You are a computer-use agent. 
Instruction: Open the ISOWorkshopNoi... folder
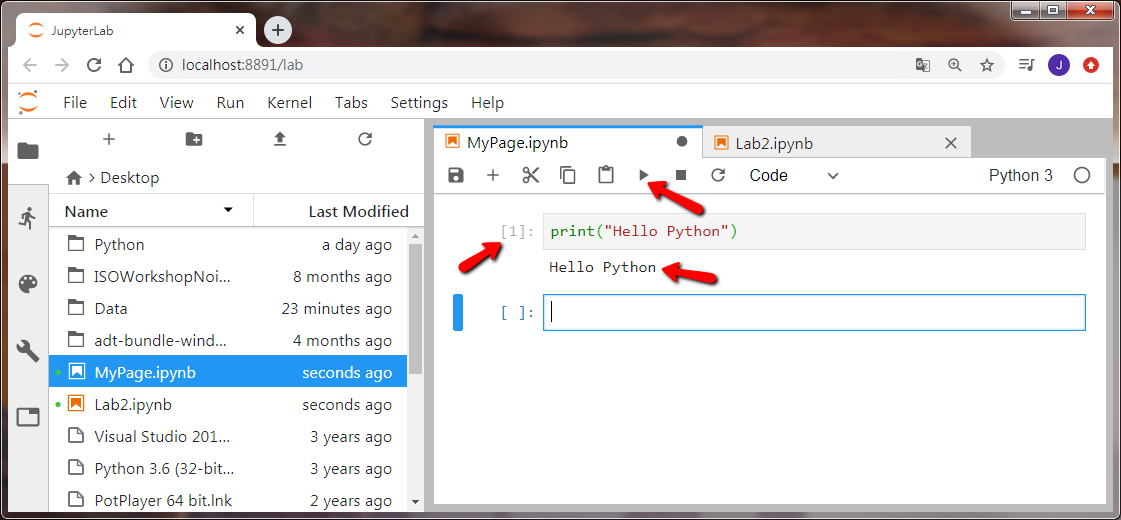pos(228,277)
